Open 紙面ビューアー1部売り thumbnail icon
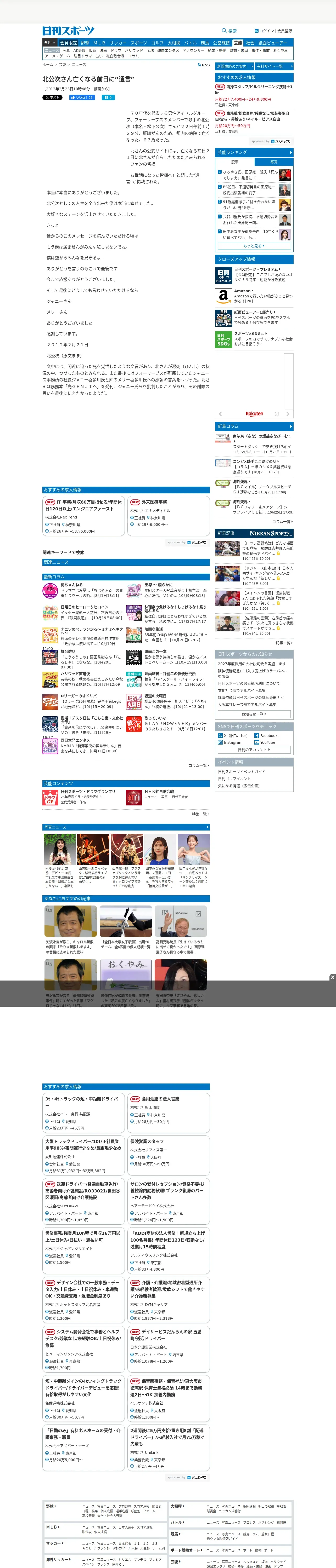 tap(223, 318)
